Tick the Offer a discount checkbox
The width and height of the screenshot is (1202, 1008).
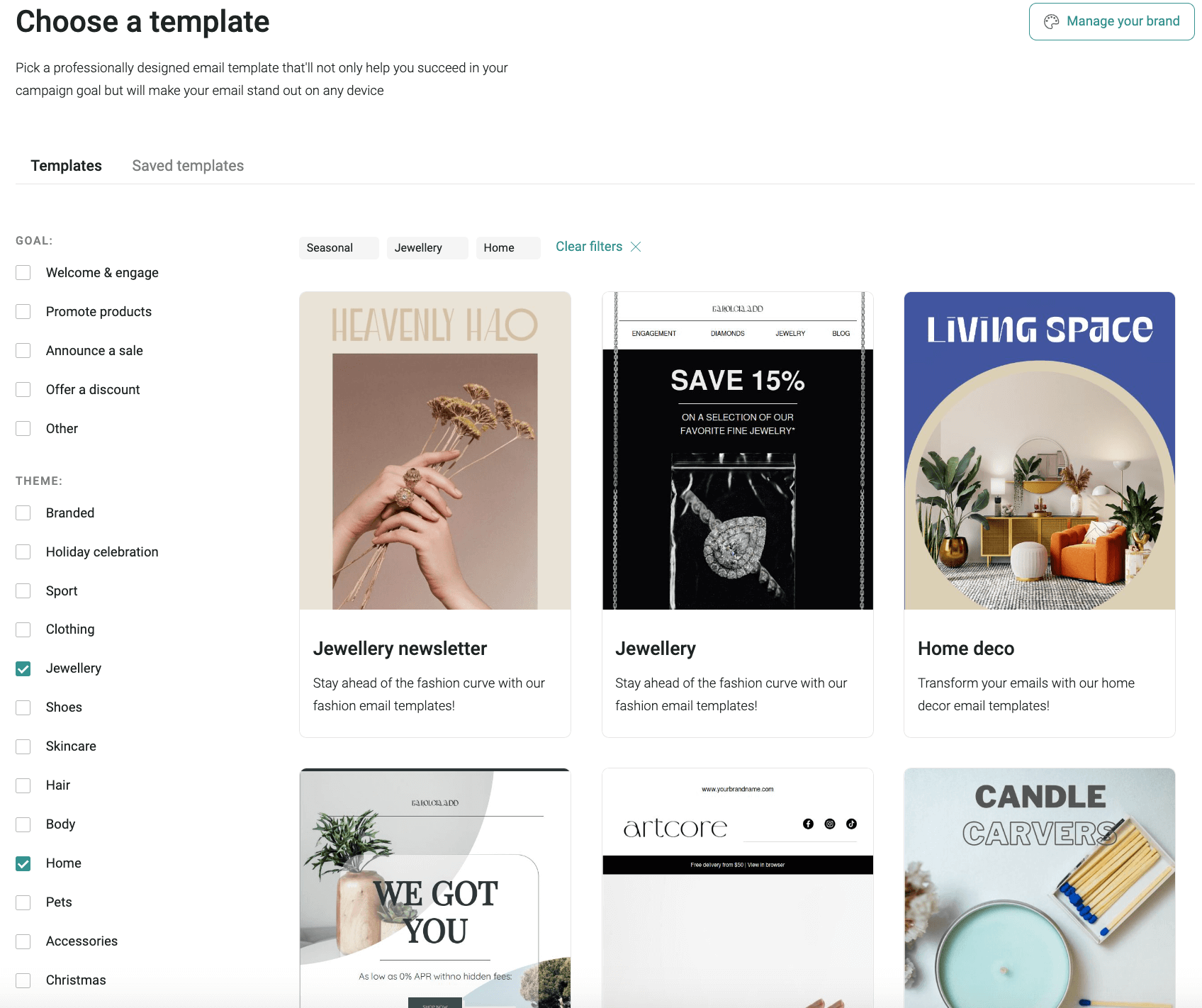pos(23,390)
